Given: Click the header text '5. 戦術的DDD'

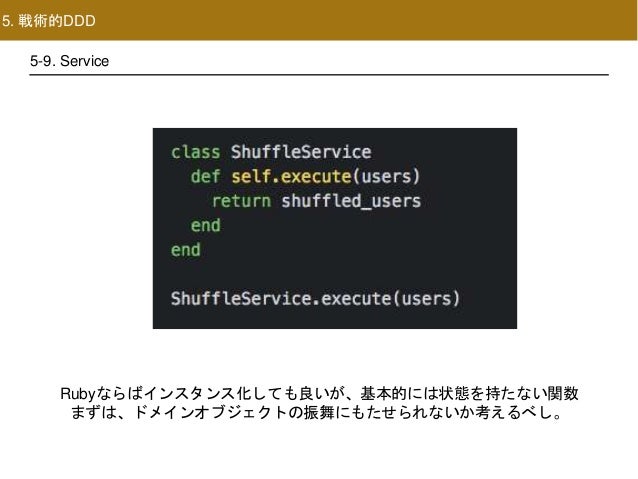Looking at the screenshot, I should tap(48, 20).
